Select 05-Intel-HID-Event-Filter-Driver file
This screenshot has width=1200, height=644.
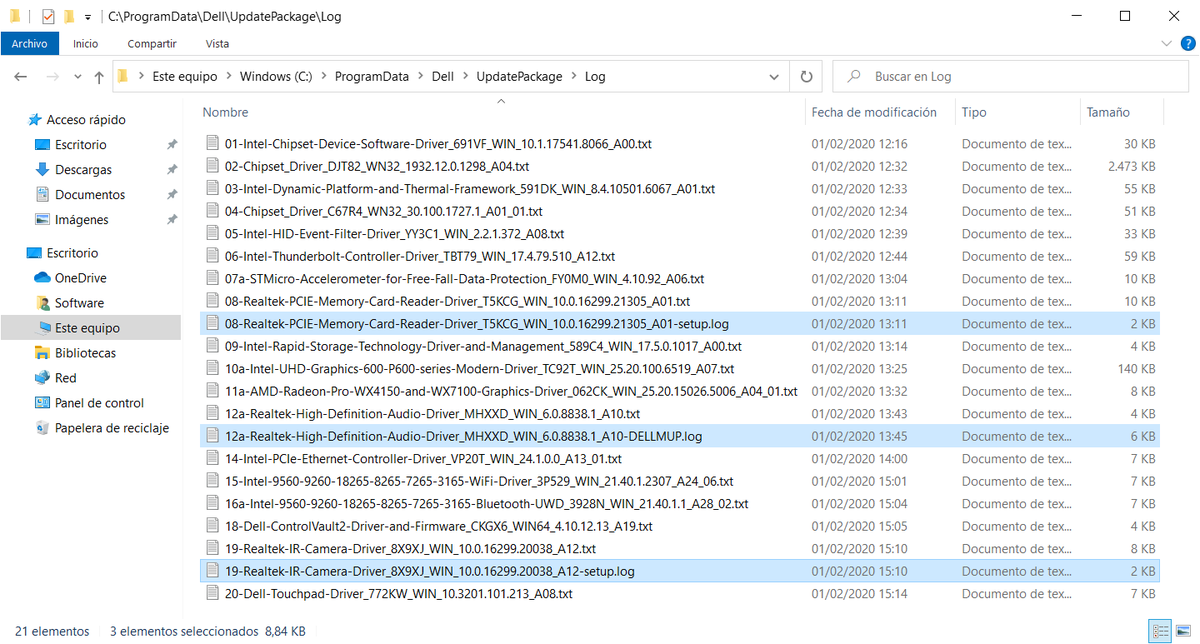[x=680, y=234]
